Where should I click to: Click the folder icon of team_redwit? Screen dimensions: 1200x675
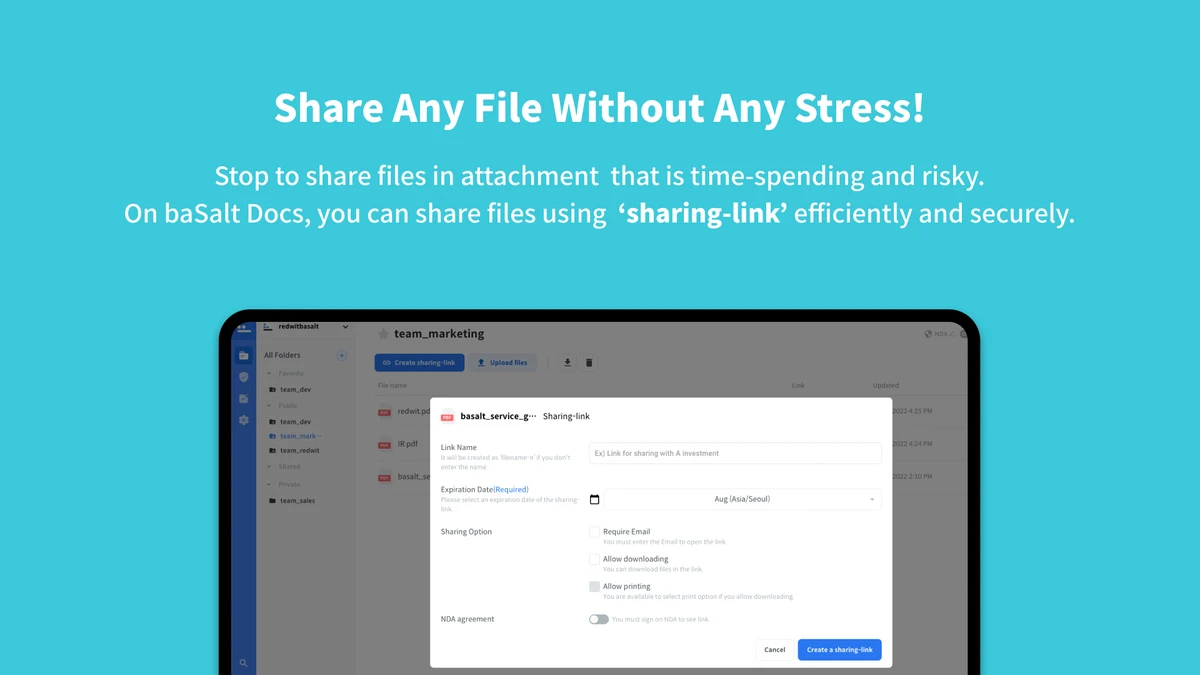[272, 451]
